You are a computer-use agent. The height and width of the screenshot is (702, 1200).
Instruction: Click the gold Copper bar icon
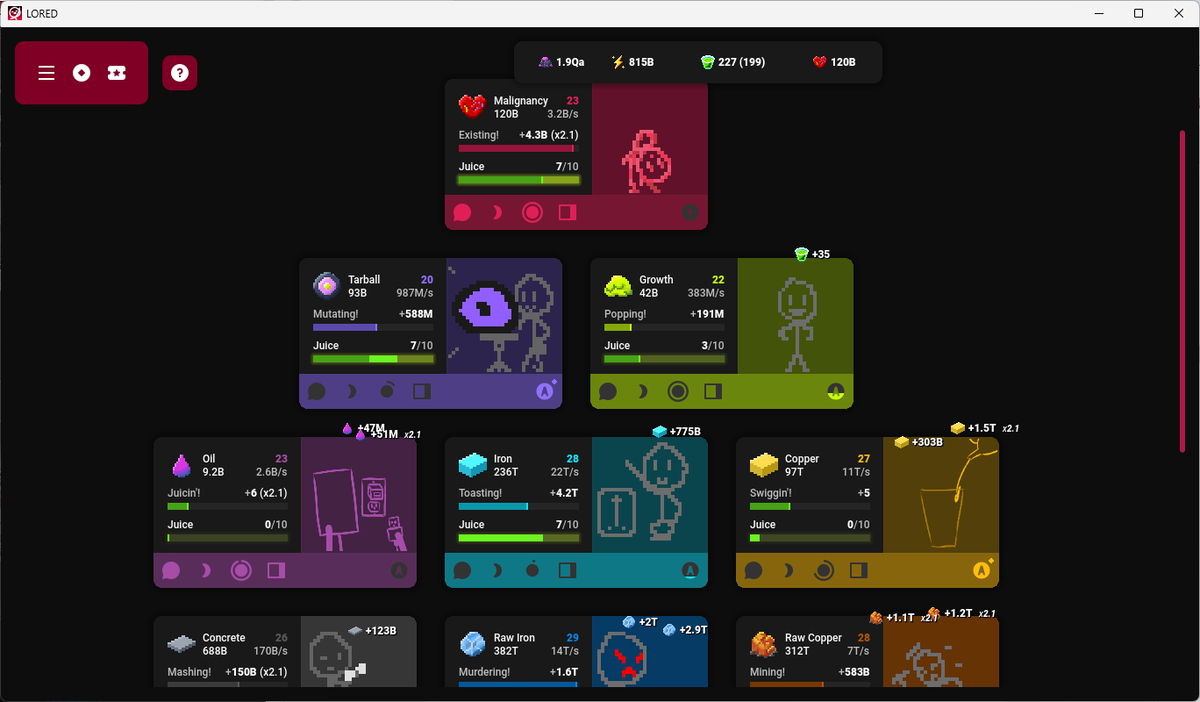coord(763,465)
